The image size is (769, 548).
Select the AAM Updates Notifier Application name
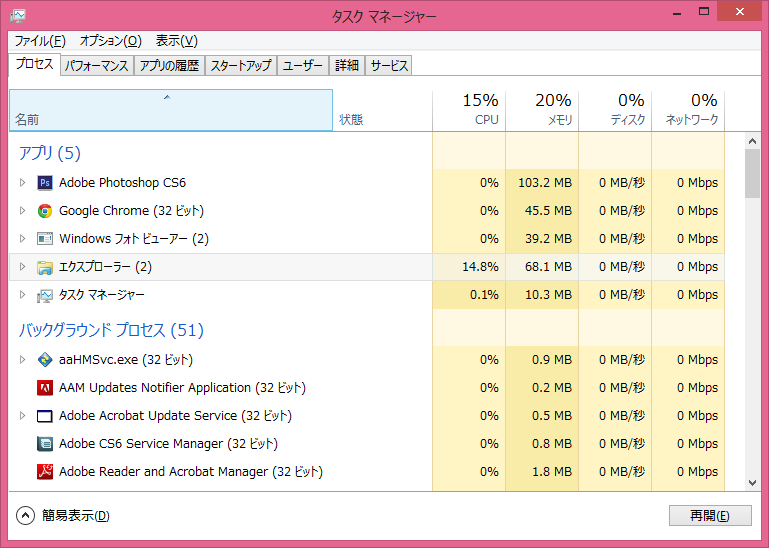[x=182, y=388]
